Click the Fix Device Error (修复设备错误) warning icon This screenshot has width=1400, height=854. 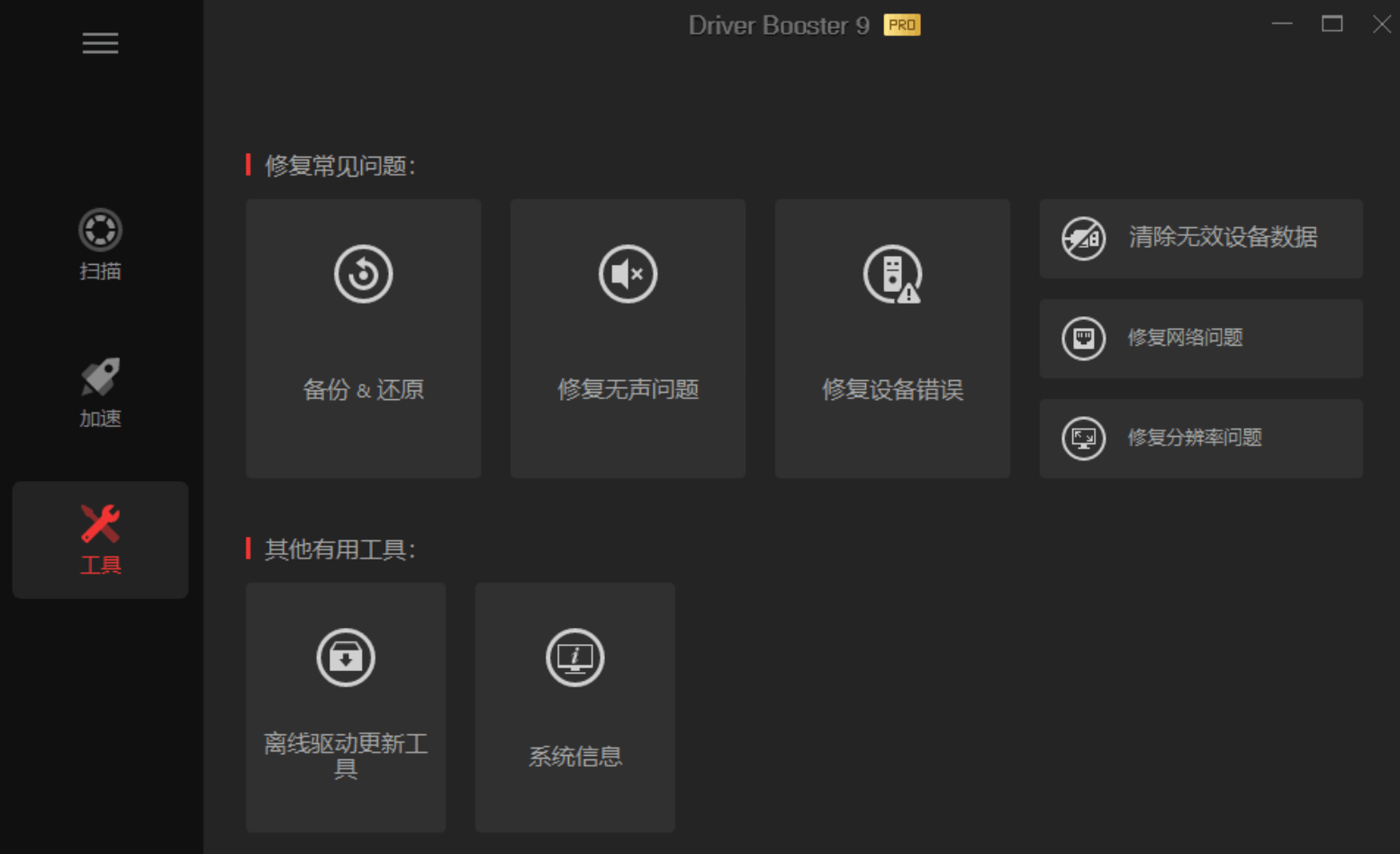click(x=892, y=274)
